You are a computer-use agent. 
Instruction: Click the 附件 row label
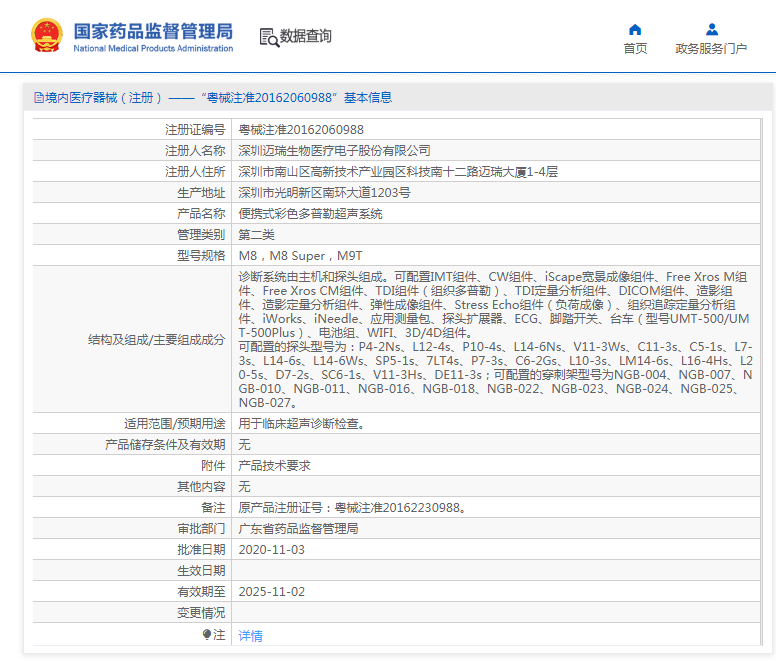coord(213,466)
